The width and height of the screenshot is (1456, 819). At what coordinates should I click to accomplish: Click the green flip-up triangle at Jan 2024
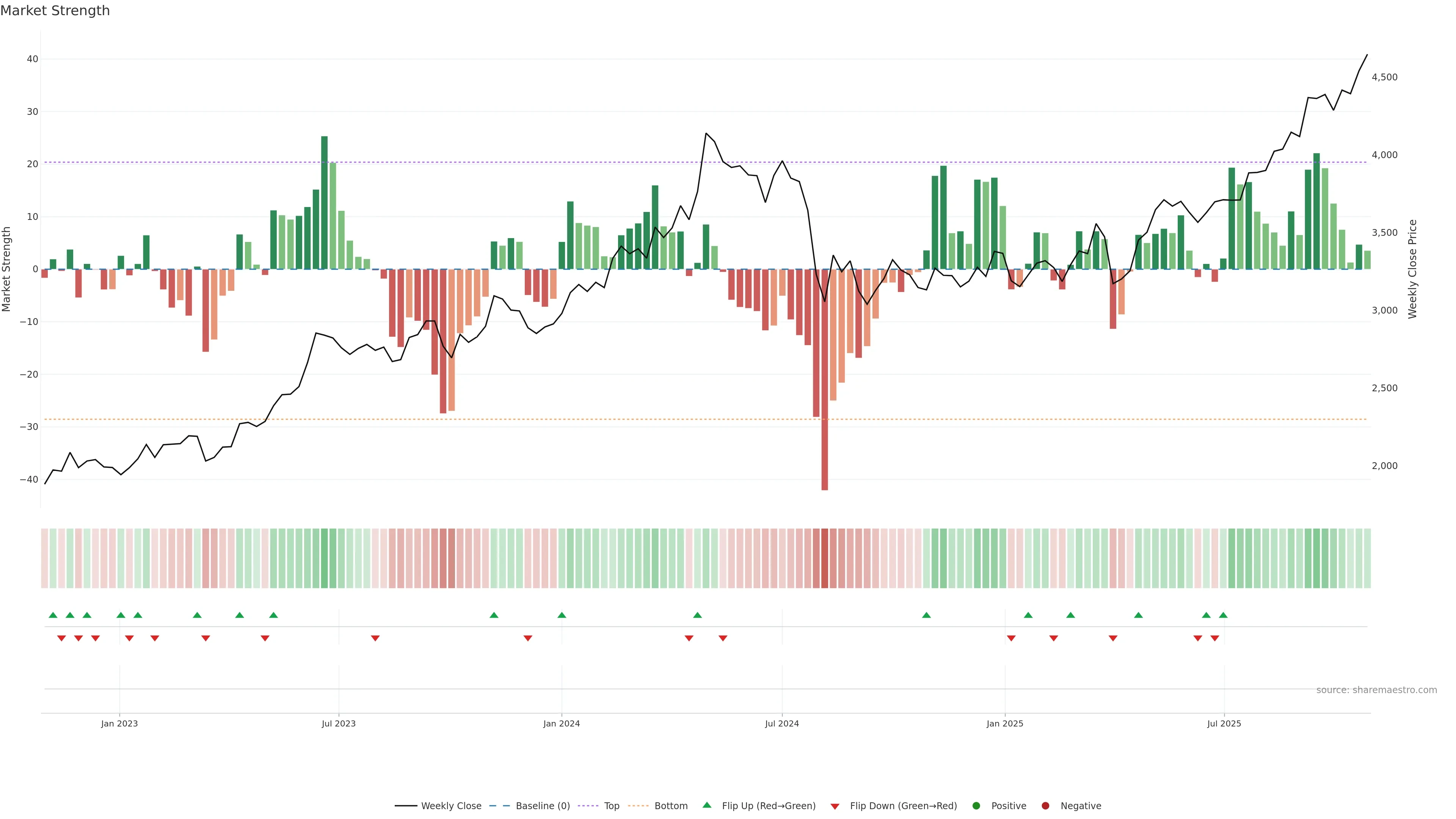pos(562,615)
